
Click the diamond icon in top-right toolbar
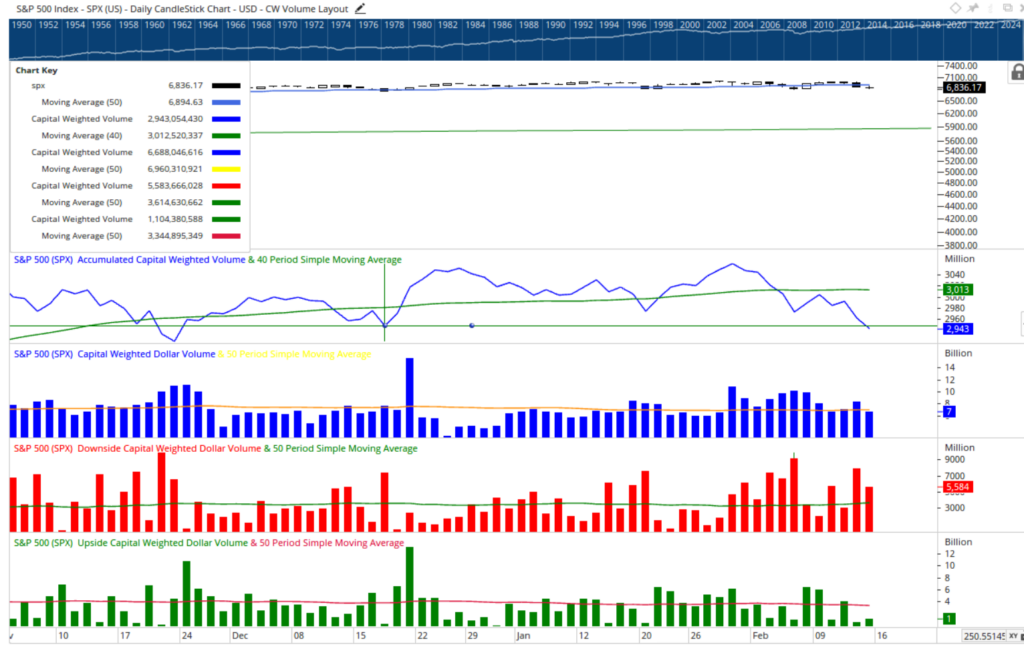[956, 8]
